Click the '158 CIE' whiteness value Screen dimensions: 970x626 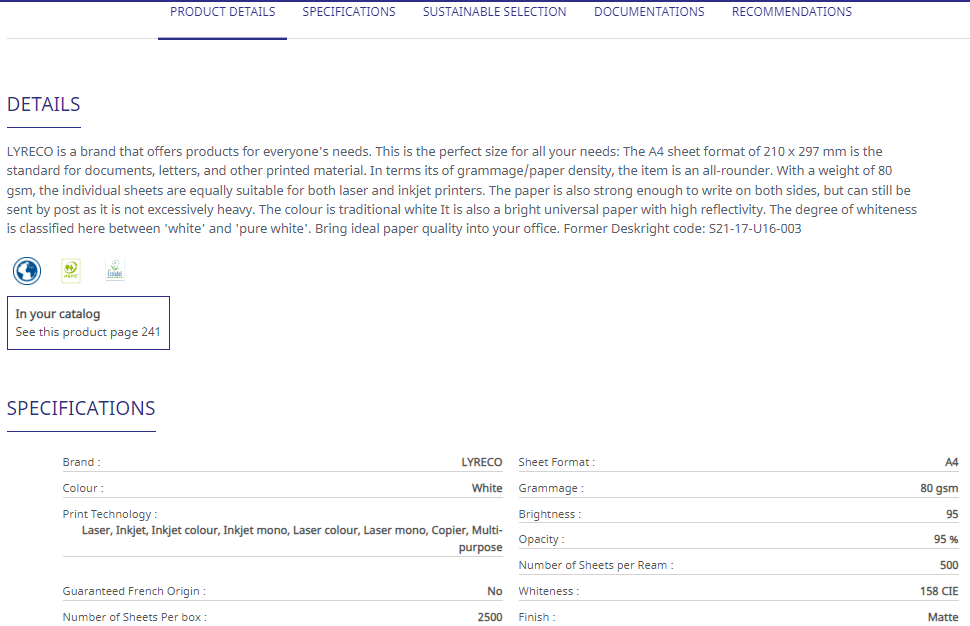coord(939,591)
